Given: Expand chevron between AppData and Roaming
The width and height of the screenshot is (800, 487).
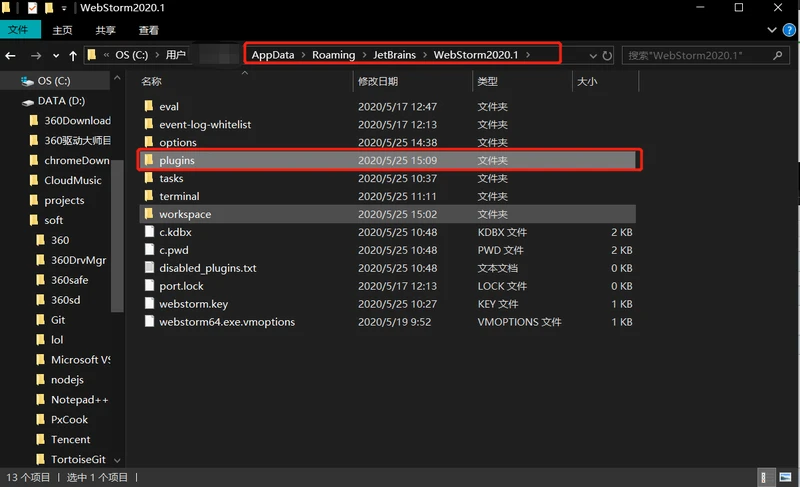Looking at the screenshot, I should [x=303, y=55].
